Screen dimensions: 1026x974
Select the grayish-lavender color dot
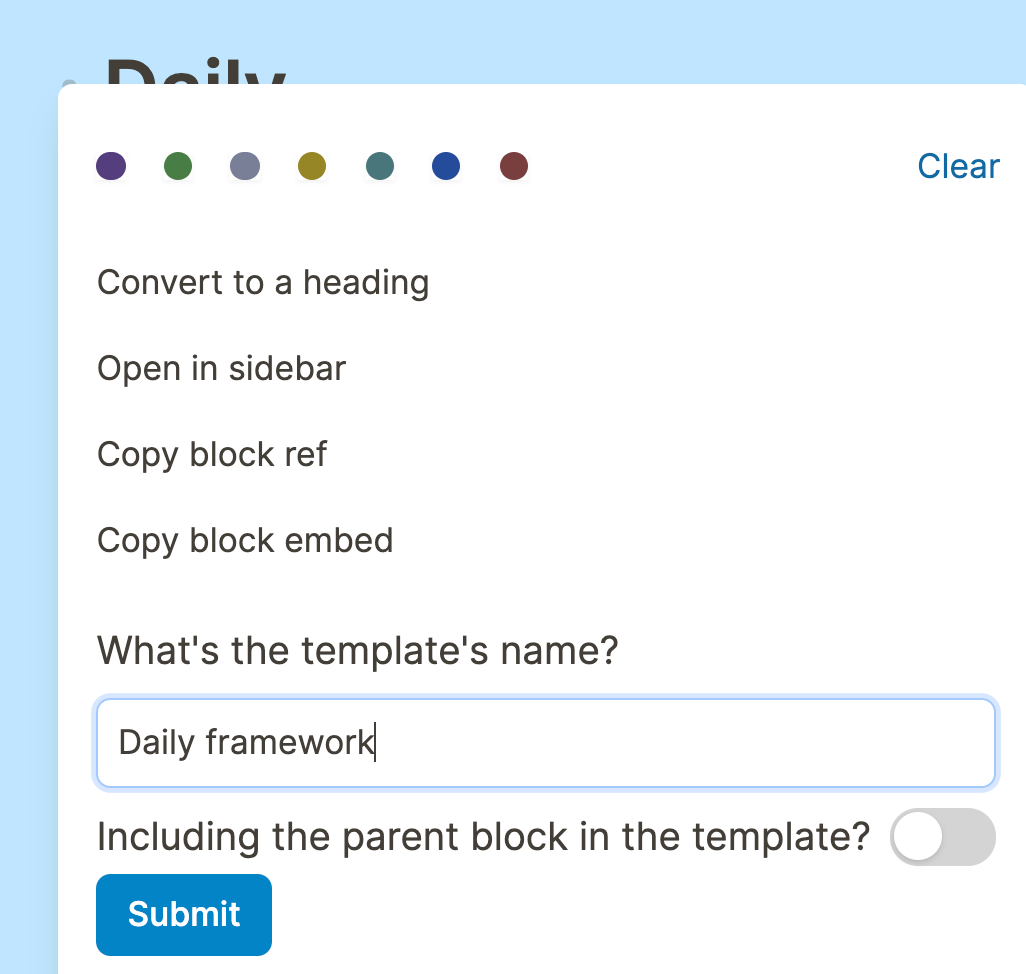(245, 165)
